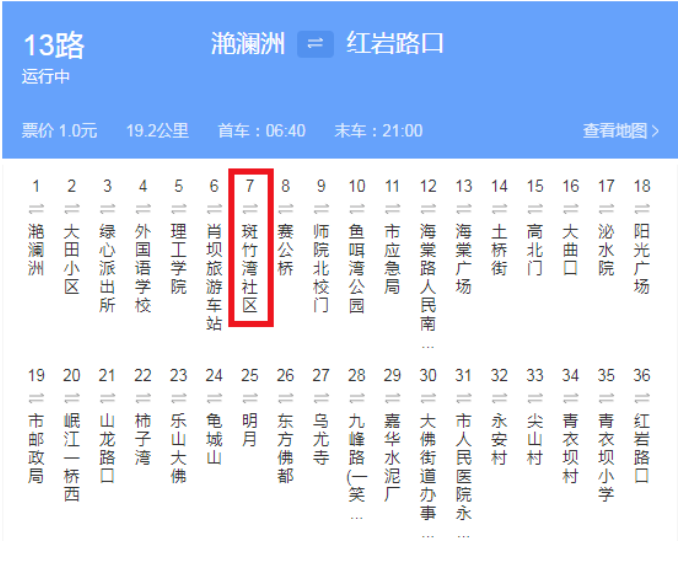Screen dimensions: 679x562
Task: Select stop 19 市邮政局
Action: click(36, 448)
